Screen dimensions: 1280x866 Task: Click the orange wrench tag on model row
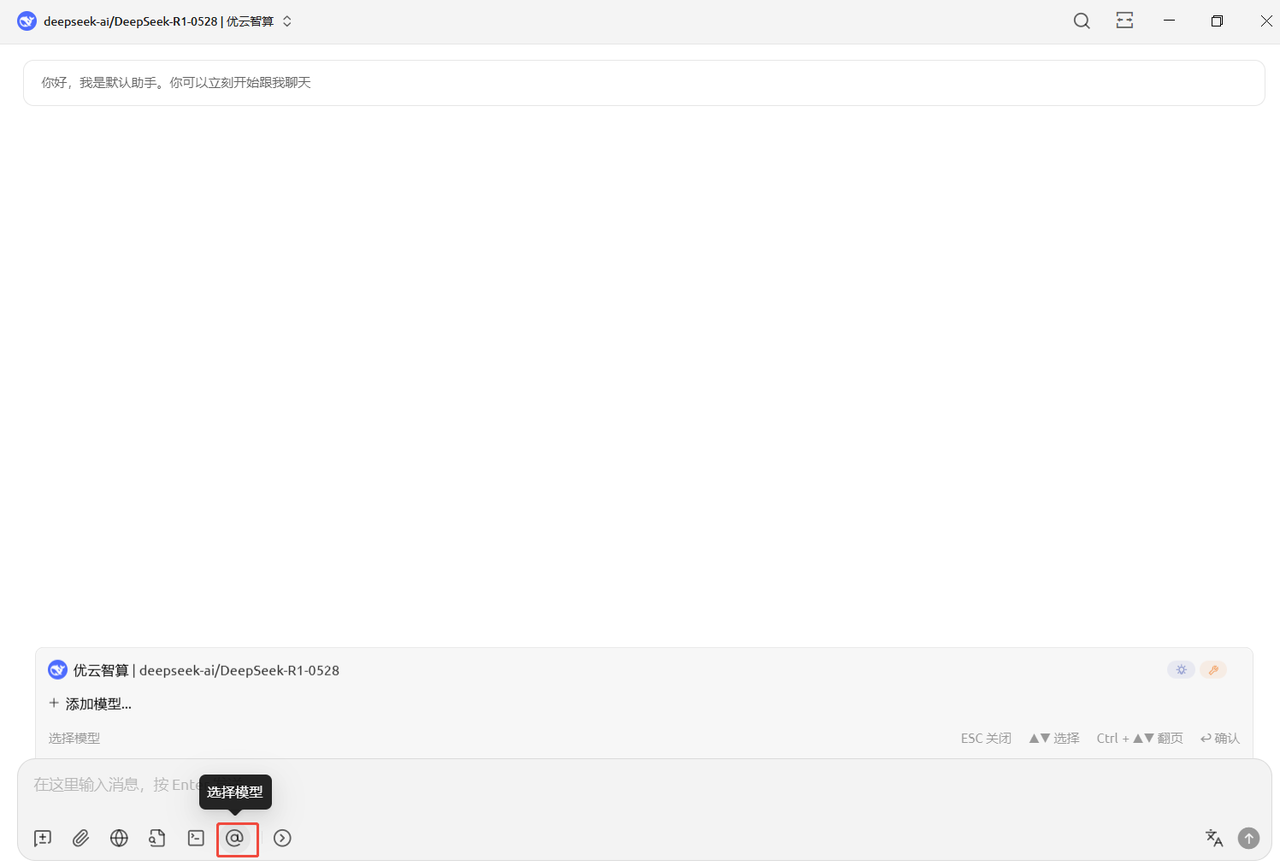(x=1213, y=670)
